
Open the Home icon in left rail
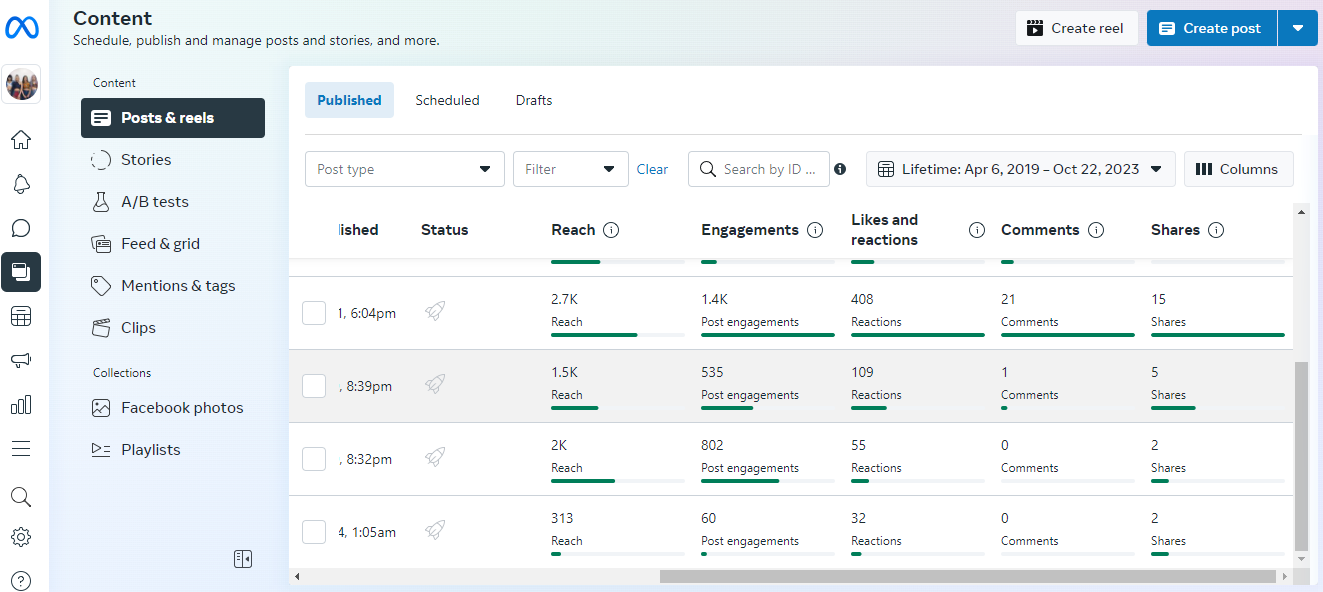(21, 140)
